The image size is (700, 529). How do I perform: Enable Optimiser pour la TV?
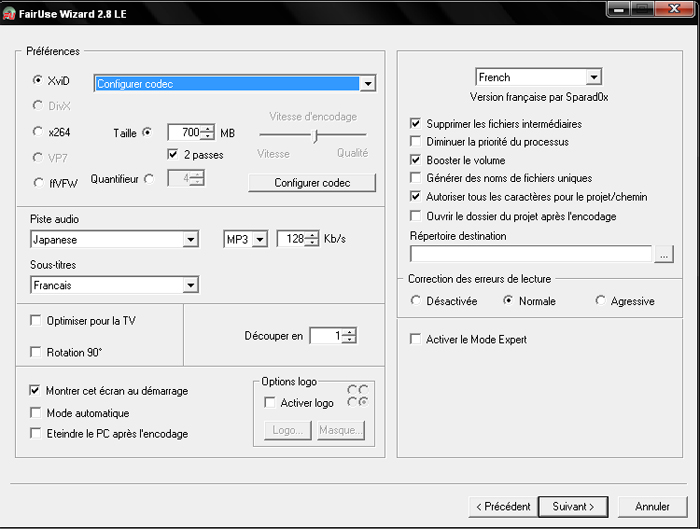(x=36, y=321)
